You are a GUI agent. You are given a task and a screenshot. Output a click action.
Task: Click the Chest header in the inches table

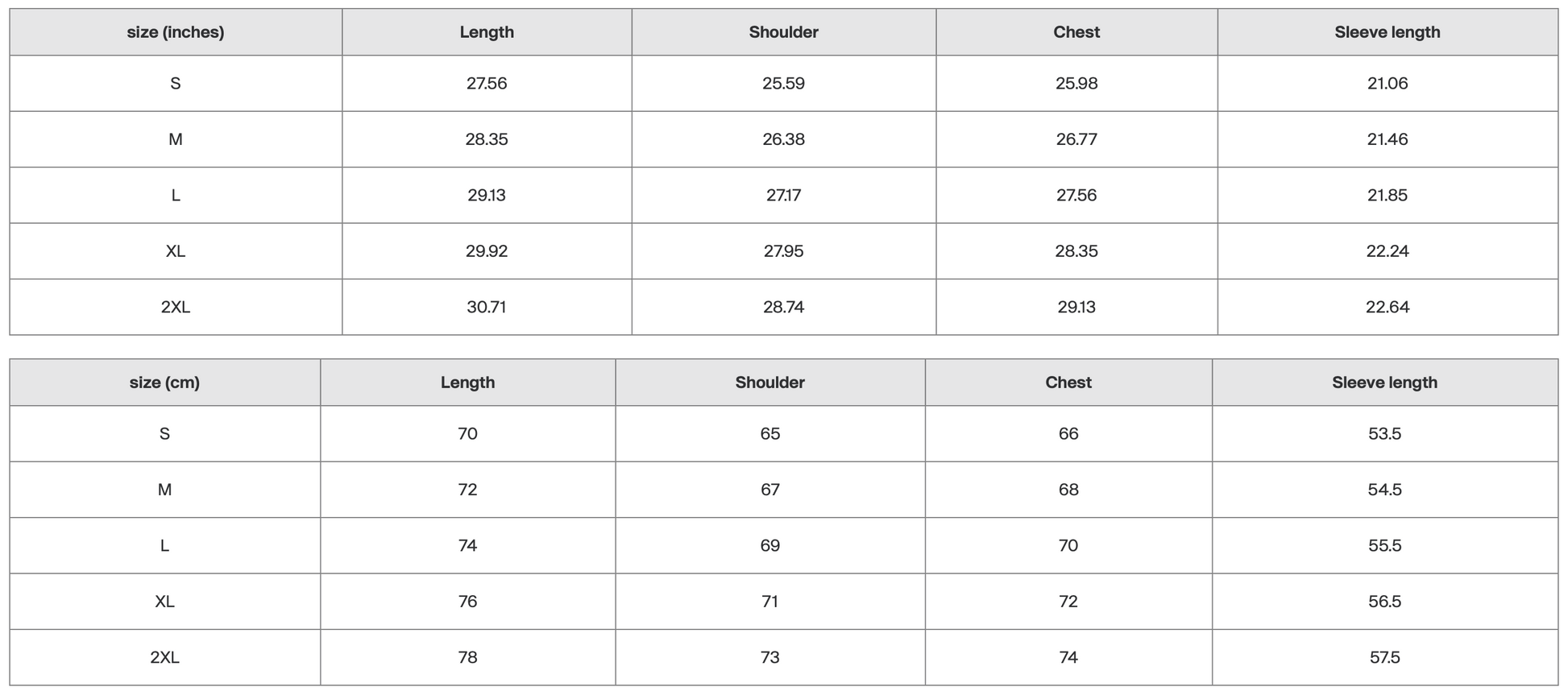1076,32
